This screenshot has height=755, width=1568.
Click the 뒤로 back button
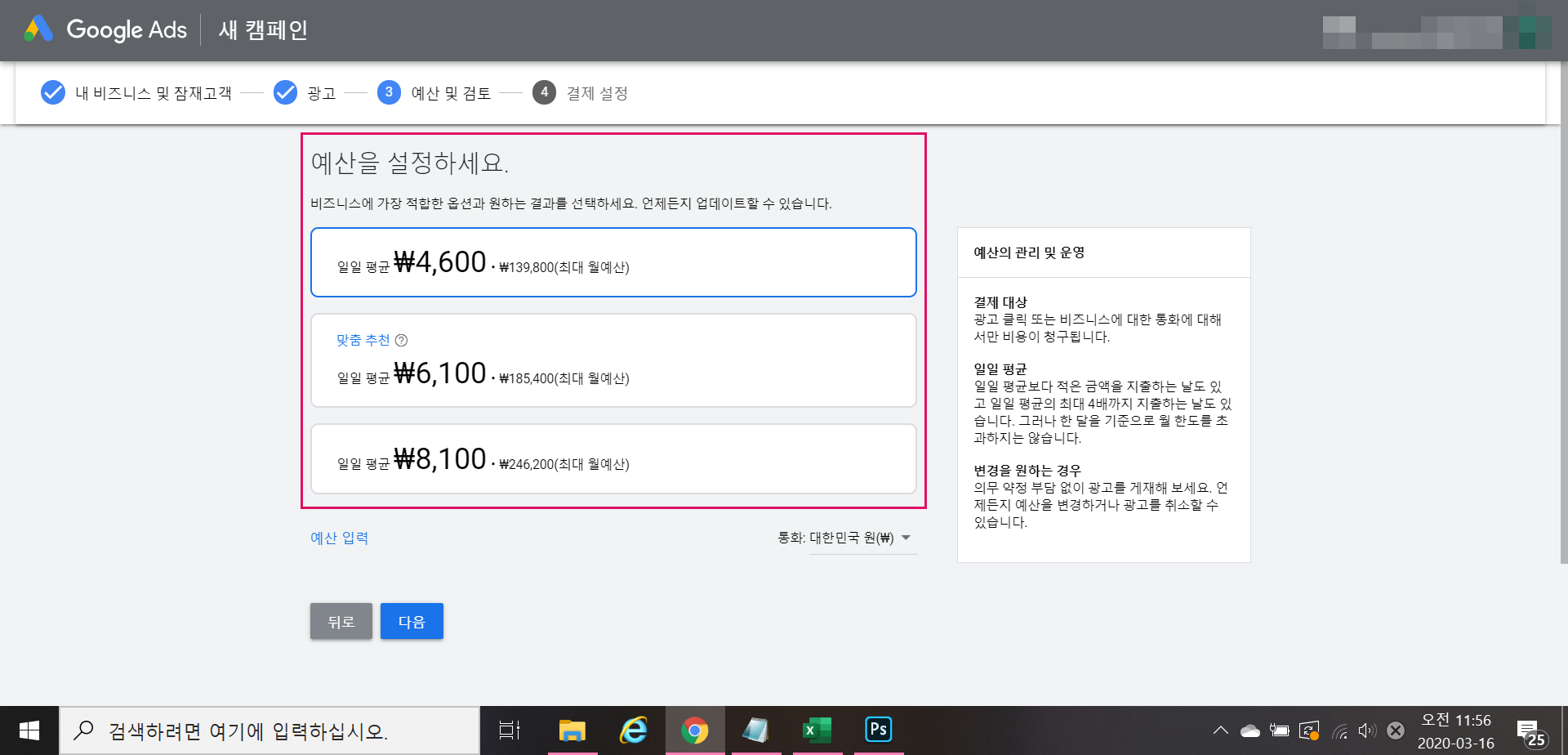pos(341,621)
